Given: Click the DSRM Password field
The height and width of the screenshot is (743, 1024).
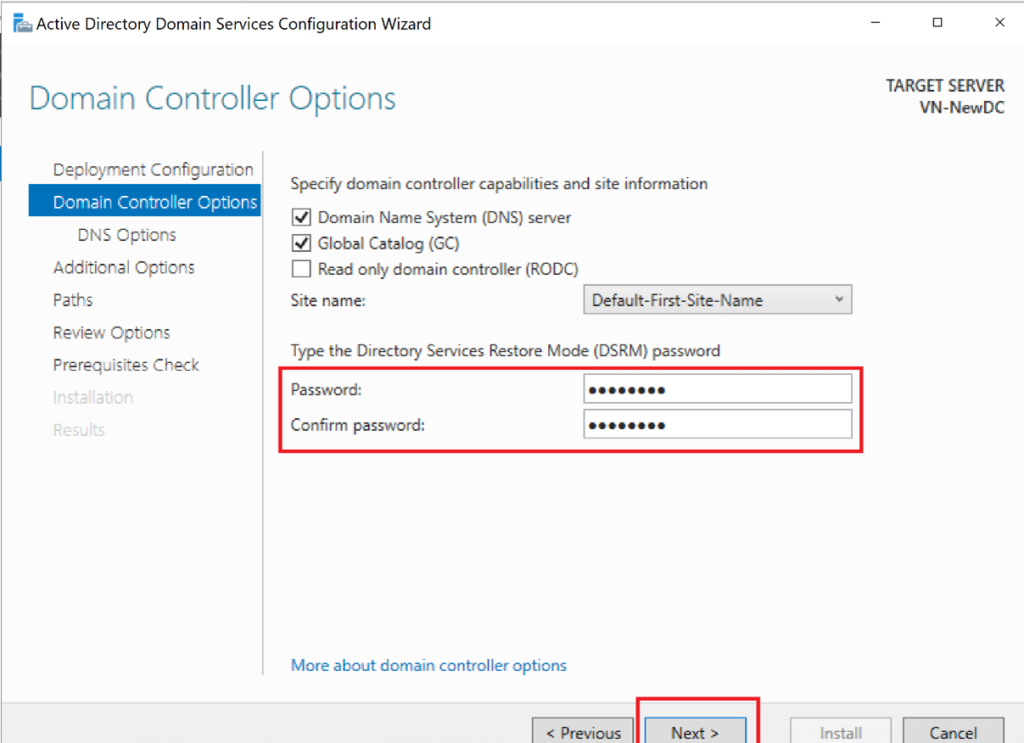Looking at the screenshot, I should (x=717, y=389).
